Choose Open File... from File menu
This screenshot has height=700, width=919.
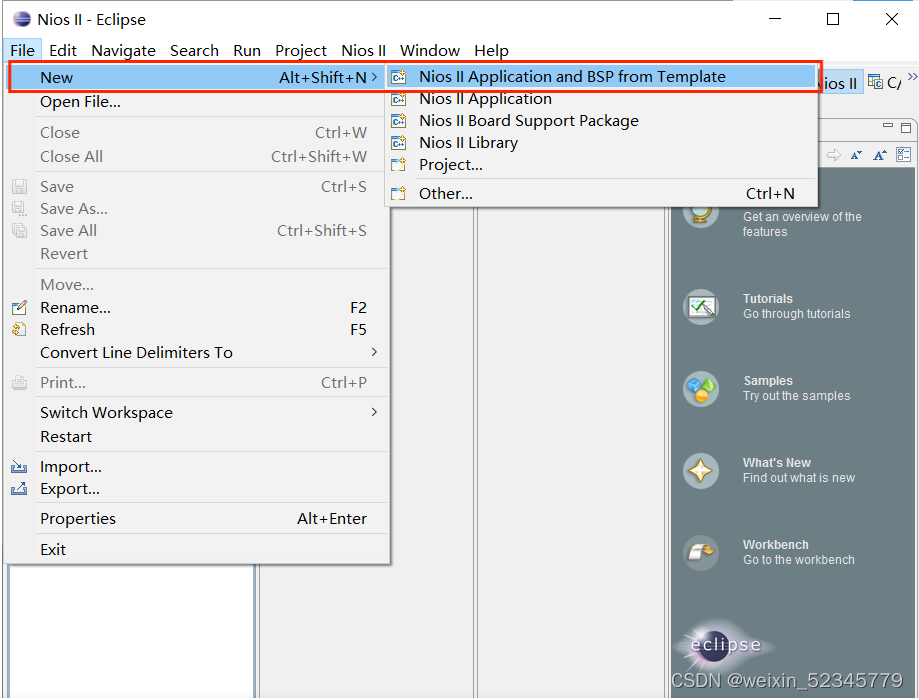click(x=198, y=102)
